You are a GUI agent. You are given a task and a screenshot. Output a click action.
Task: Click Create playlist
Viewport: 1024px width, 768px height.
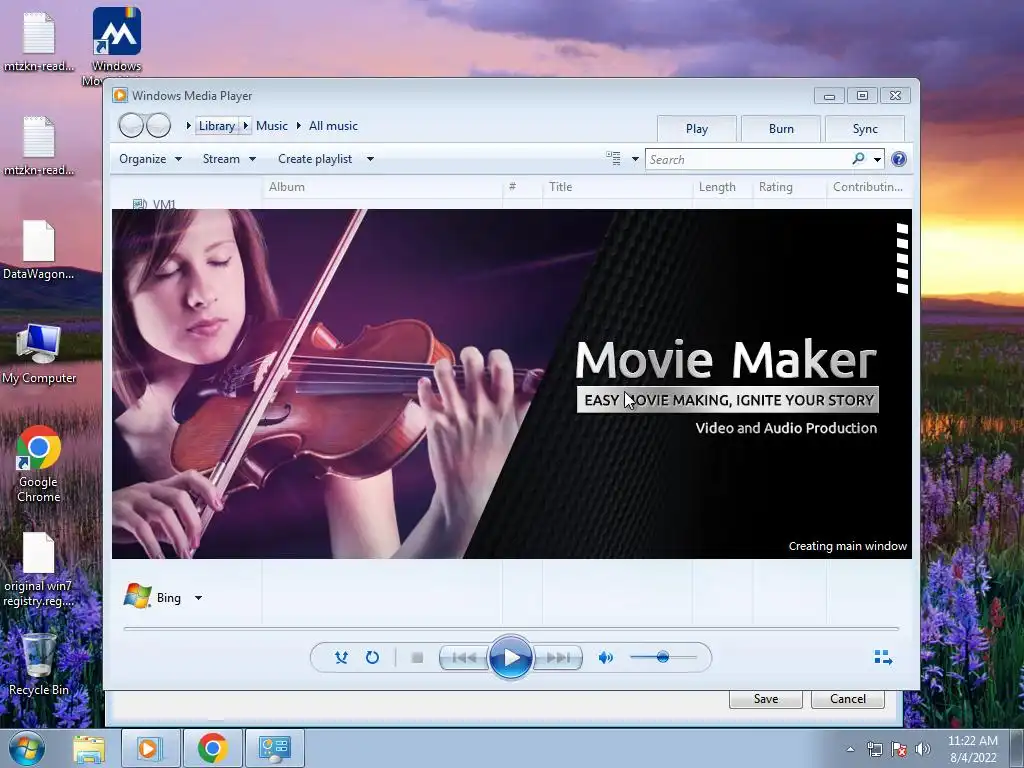315,159
